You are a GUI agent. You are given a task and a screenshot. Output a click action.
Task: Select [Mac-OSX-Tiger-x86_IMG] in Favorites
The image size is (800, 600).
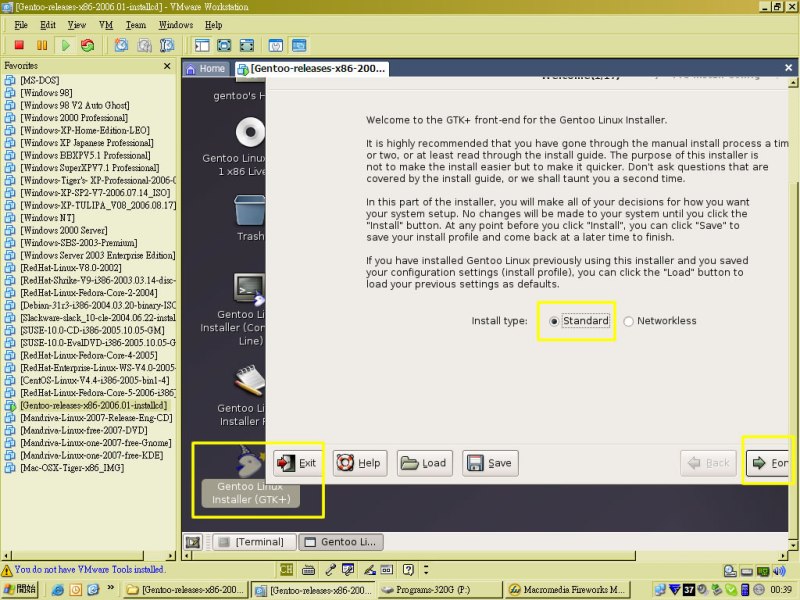[72, 468]
